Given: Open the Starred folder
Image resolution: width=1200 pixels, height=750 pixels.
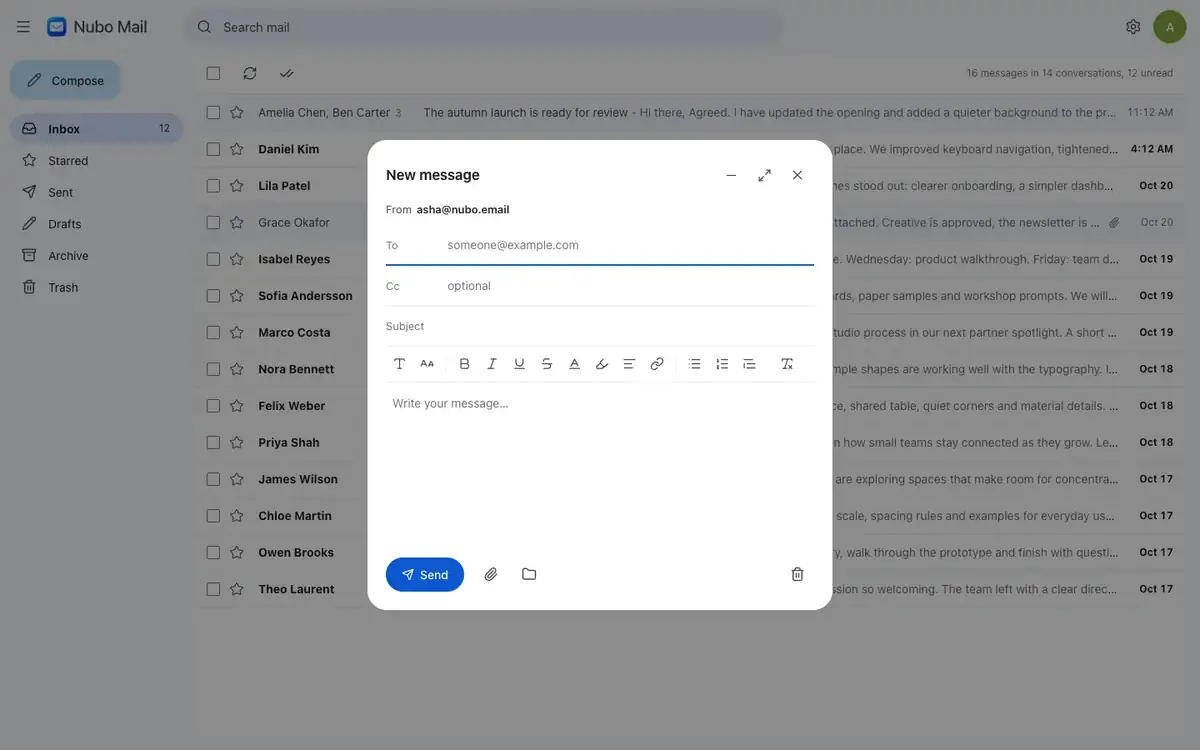Looking at the screenshot, I should coord(96,160).
